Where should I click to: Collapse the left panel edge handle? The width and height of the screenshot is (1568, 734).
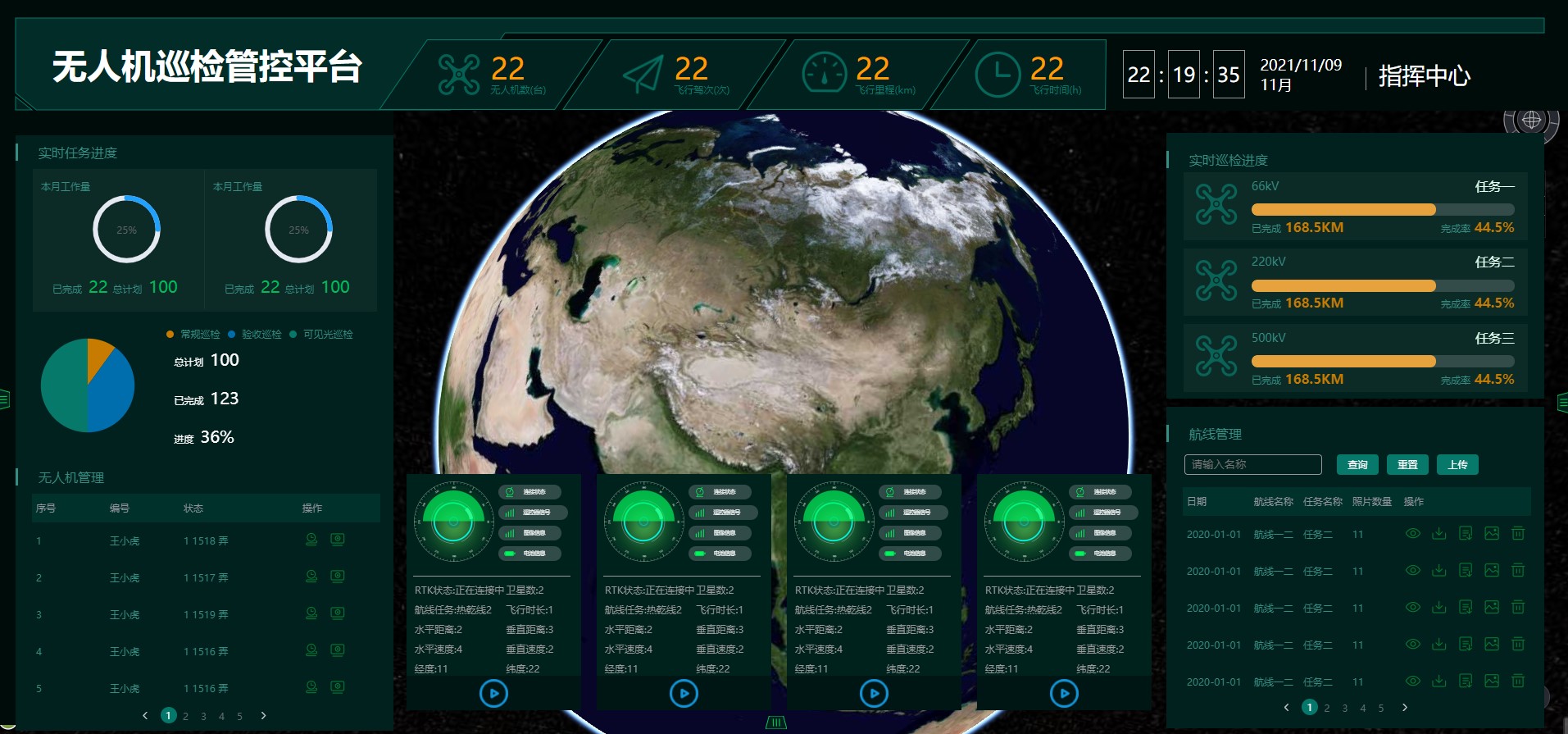4,400
